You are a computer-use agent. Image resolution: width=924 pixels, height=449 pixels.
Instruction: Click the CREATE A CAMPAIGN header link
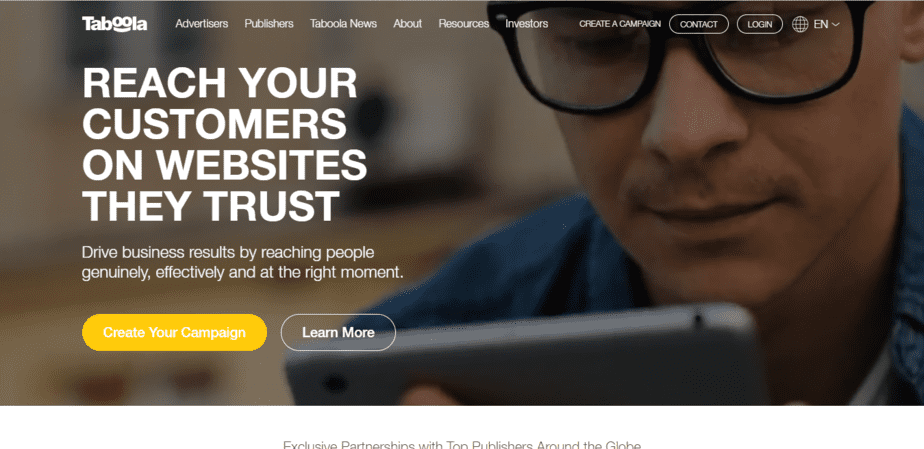coord(620,24)
